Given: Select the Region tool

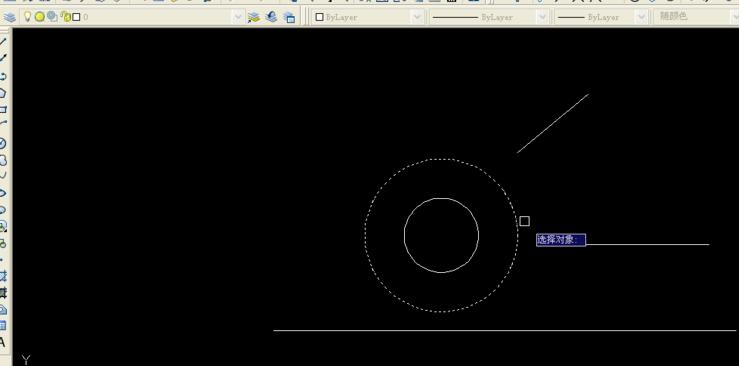Looking at the screenshot, I should [3, 309].
